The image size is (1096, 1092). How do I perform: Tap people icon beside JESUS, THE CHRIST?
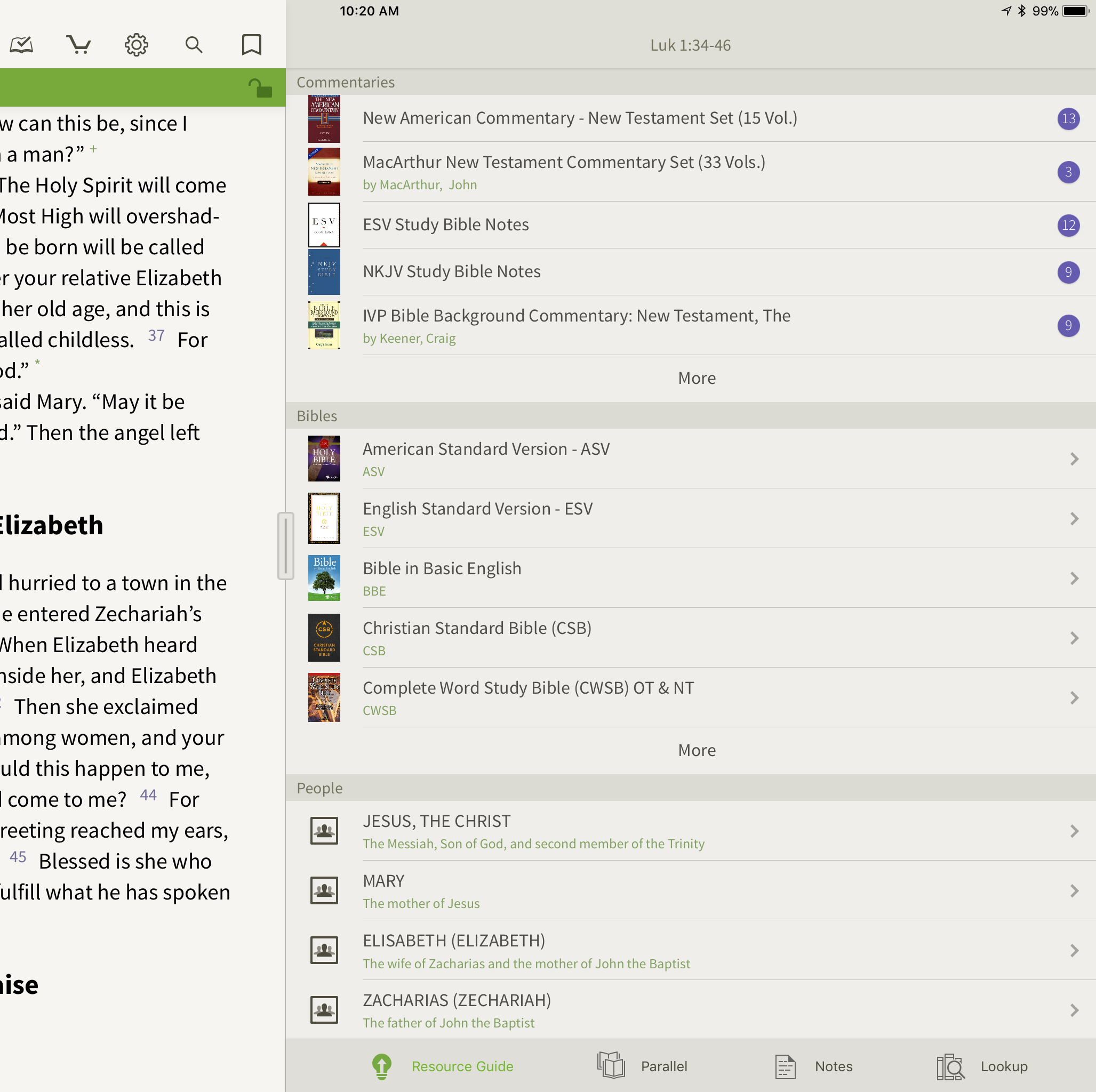pos(324,831)
